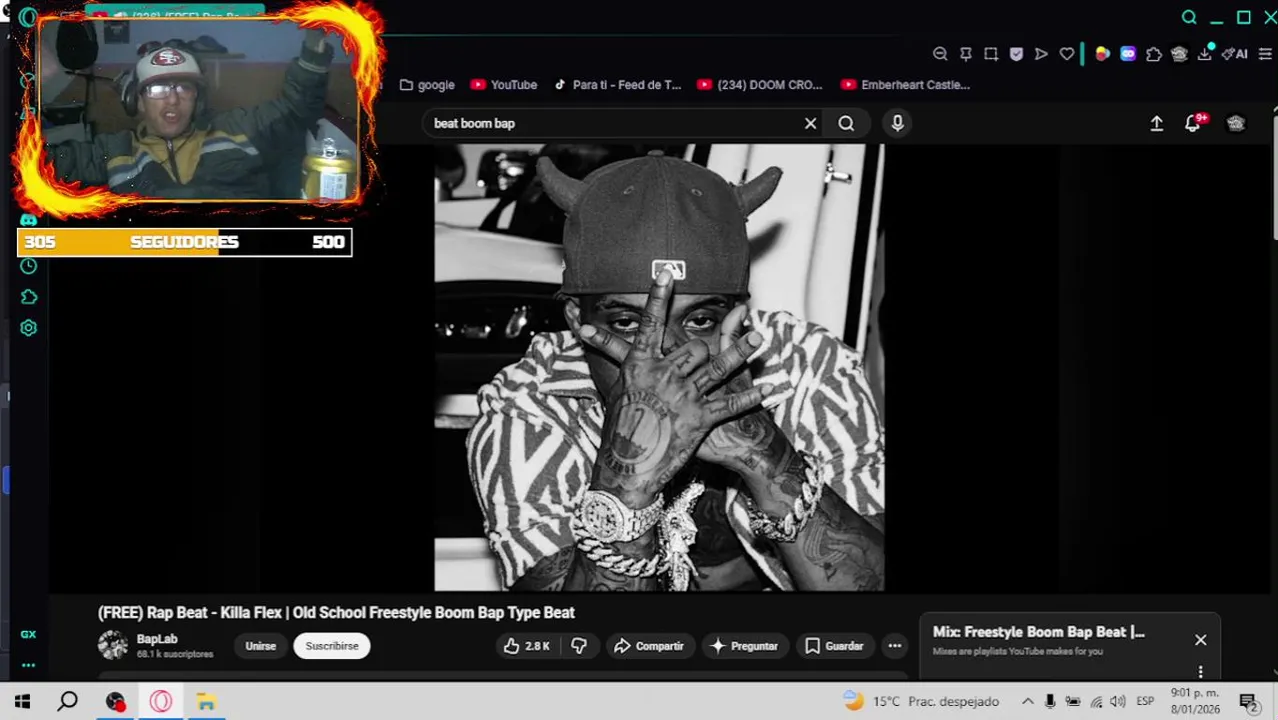Open File Explorer from taskbar
This screenshot has width=1278, height=720.
[x=206, y=701]
